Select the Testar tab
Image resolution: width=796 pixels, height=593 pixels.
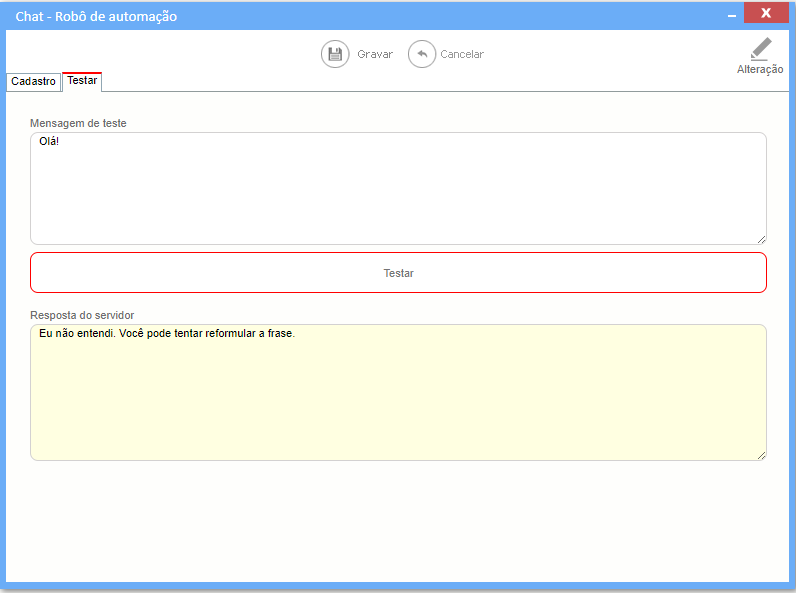82,81
